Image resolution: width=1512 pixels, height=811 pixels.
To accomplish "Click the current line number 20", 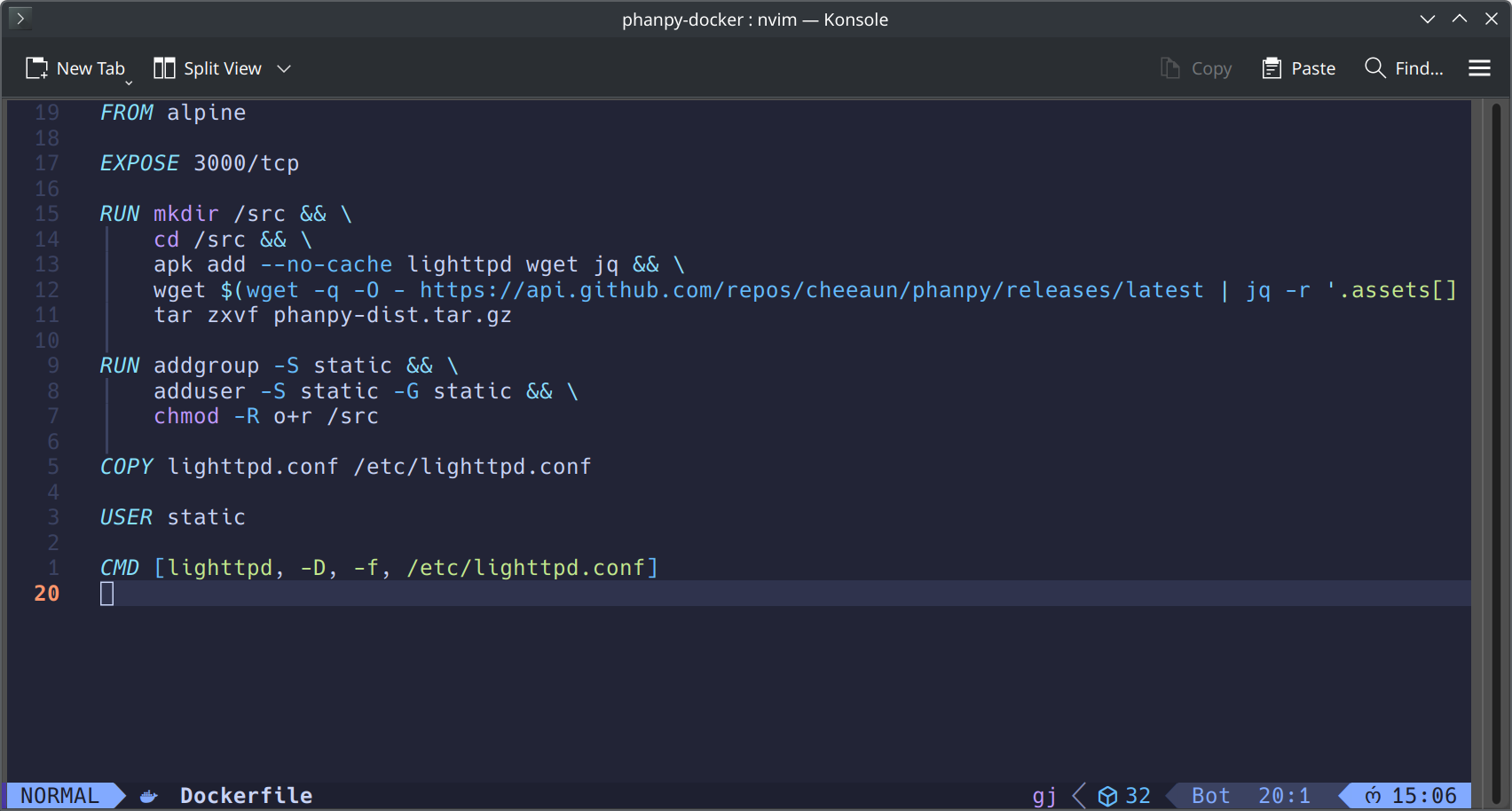I will 47,594.
